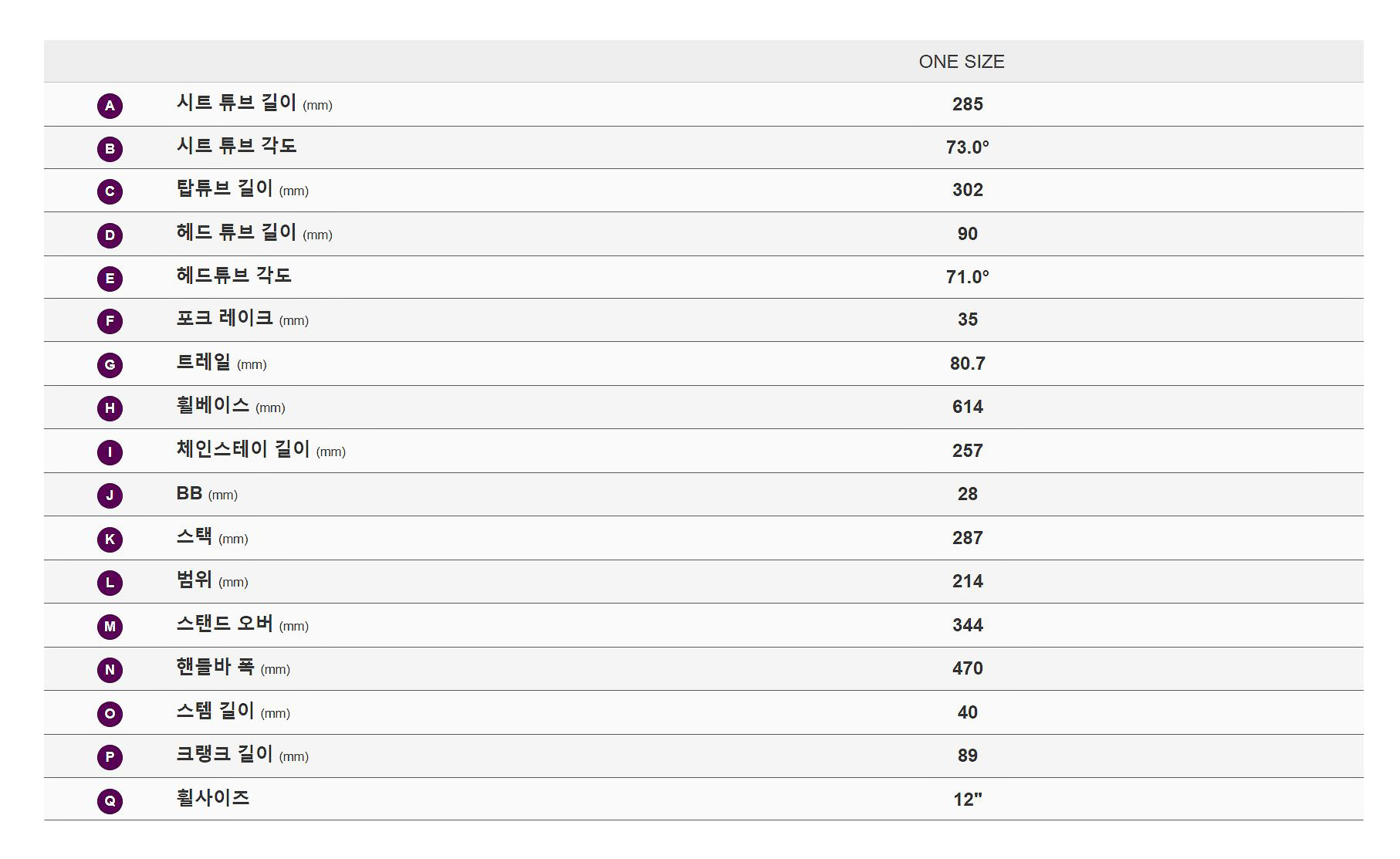Select the 12" wheel size value
This screenshot has height=859, width=1400.
click(x=968, y=800)
